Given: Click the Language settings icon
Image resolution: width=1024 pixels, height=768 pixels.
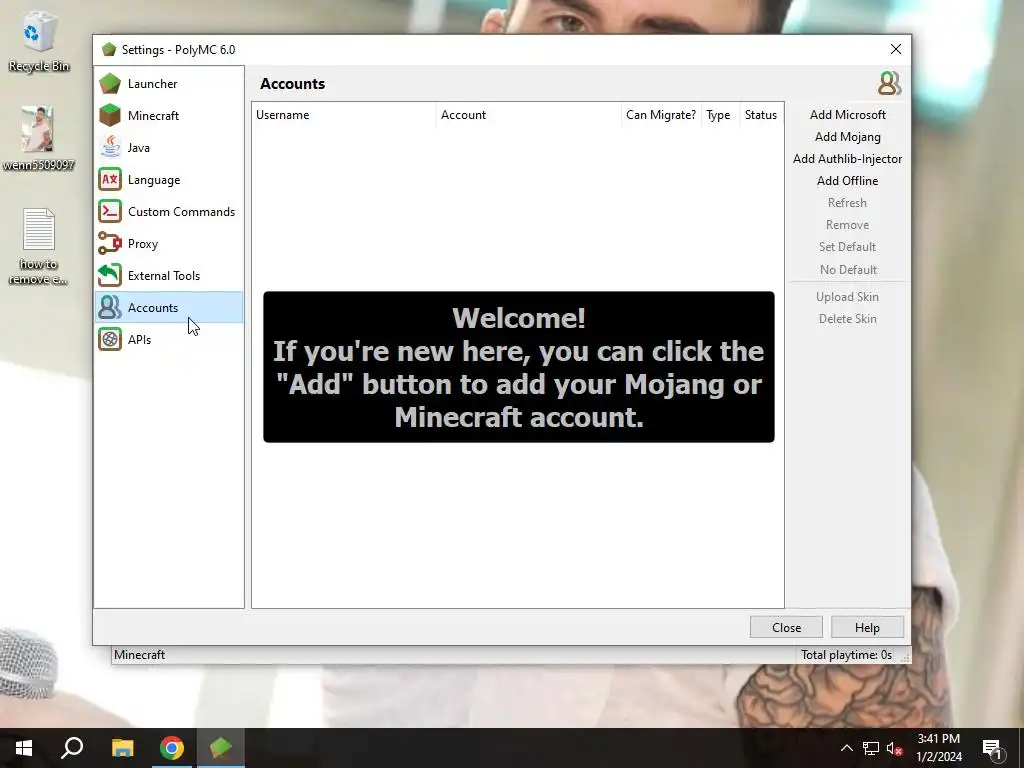Looking at the screenshot, I should tap(110, 180).
